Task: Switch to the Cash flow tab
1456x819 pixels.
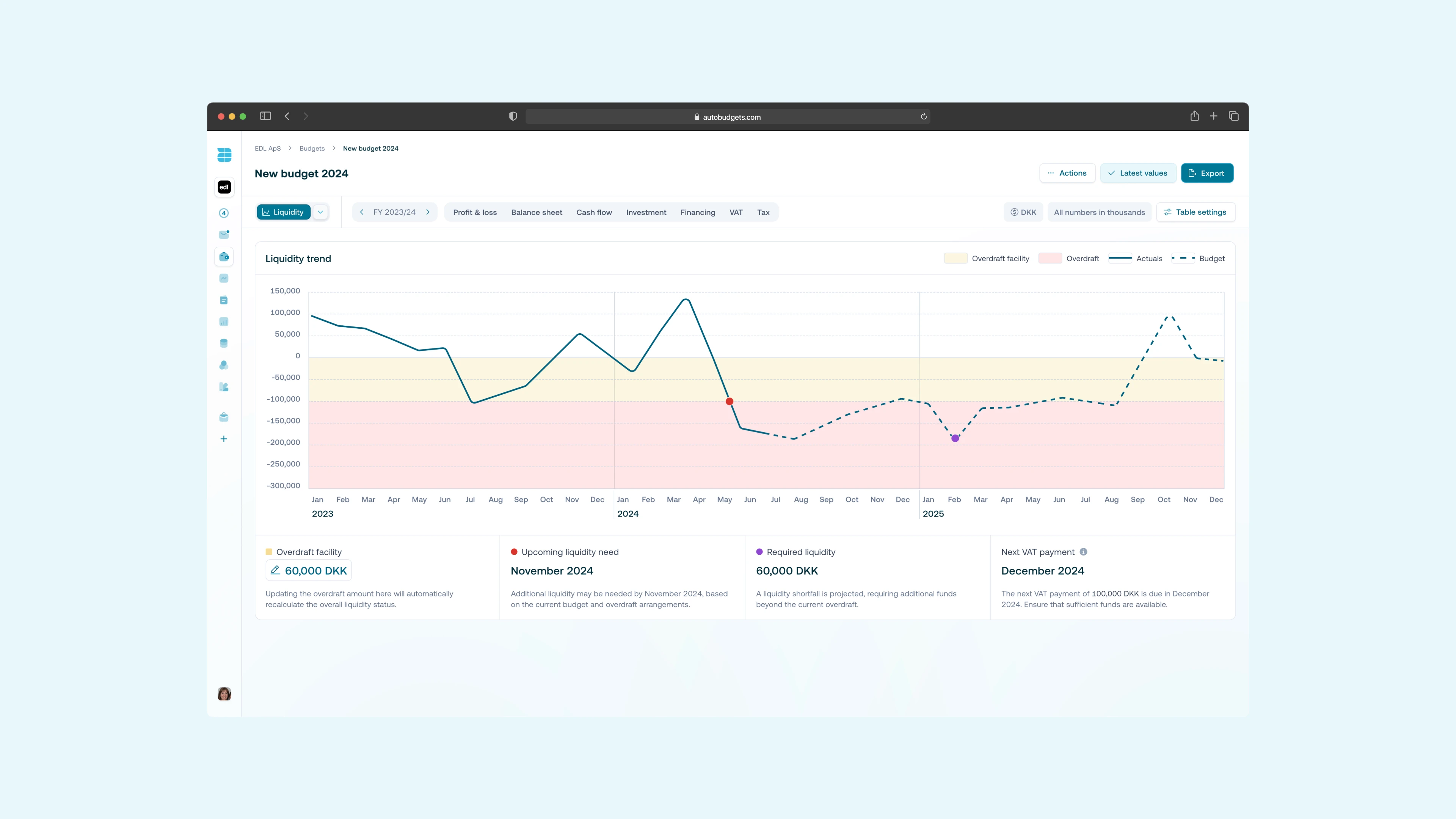Action: click(593, 212)
